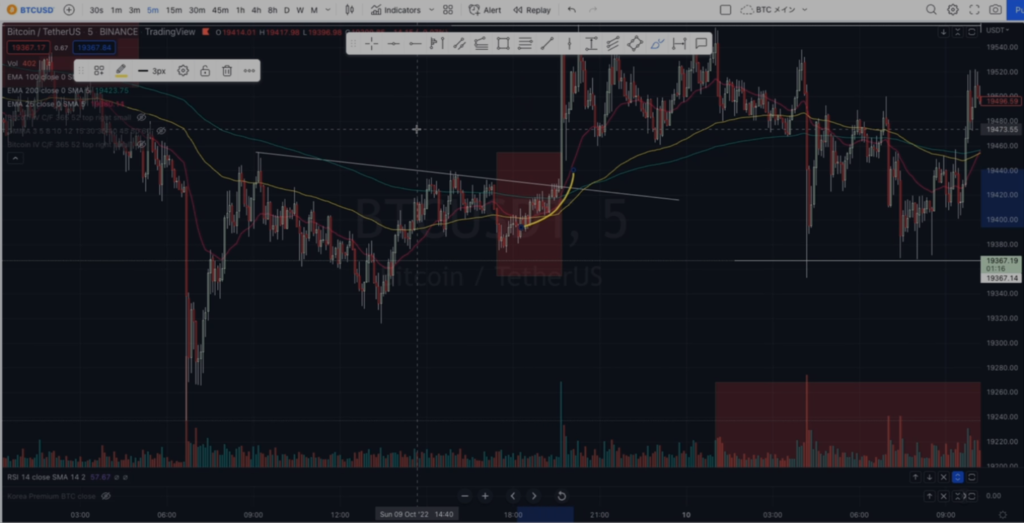This screenshot has width=1024, height=523.
Task: Select the Callout comment tool
Action: coord(701,44)
